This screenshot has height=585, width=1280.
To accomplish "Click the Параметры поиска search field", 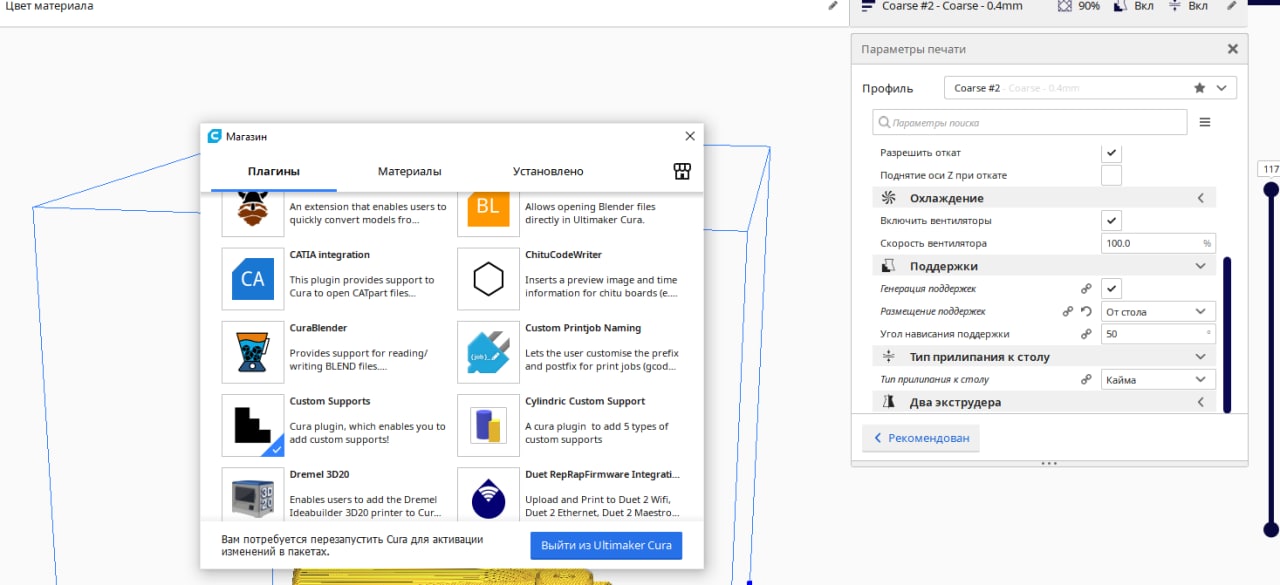I will (1029, 122).
